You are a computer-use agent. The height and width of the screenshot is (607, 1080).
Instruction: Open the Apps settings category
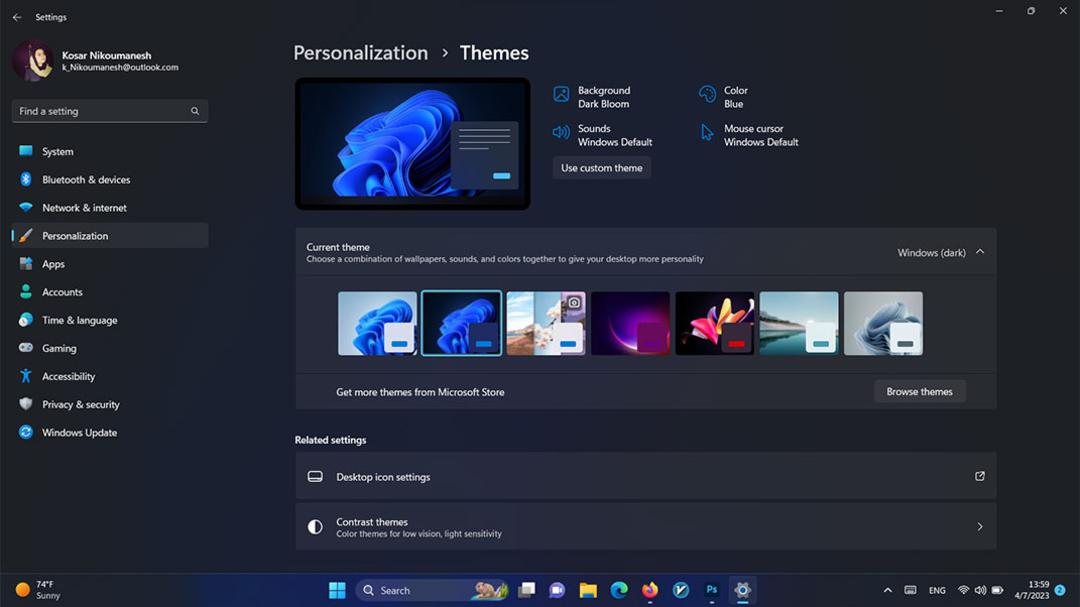tap(110, 264)
